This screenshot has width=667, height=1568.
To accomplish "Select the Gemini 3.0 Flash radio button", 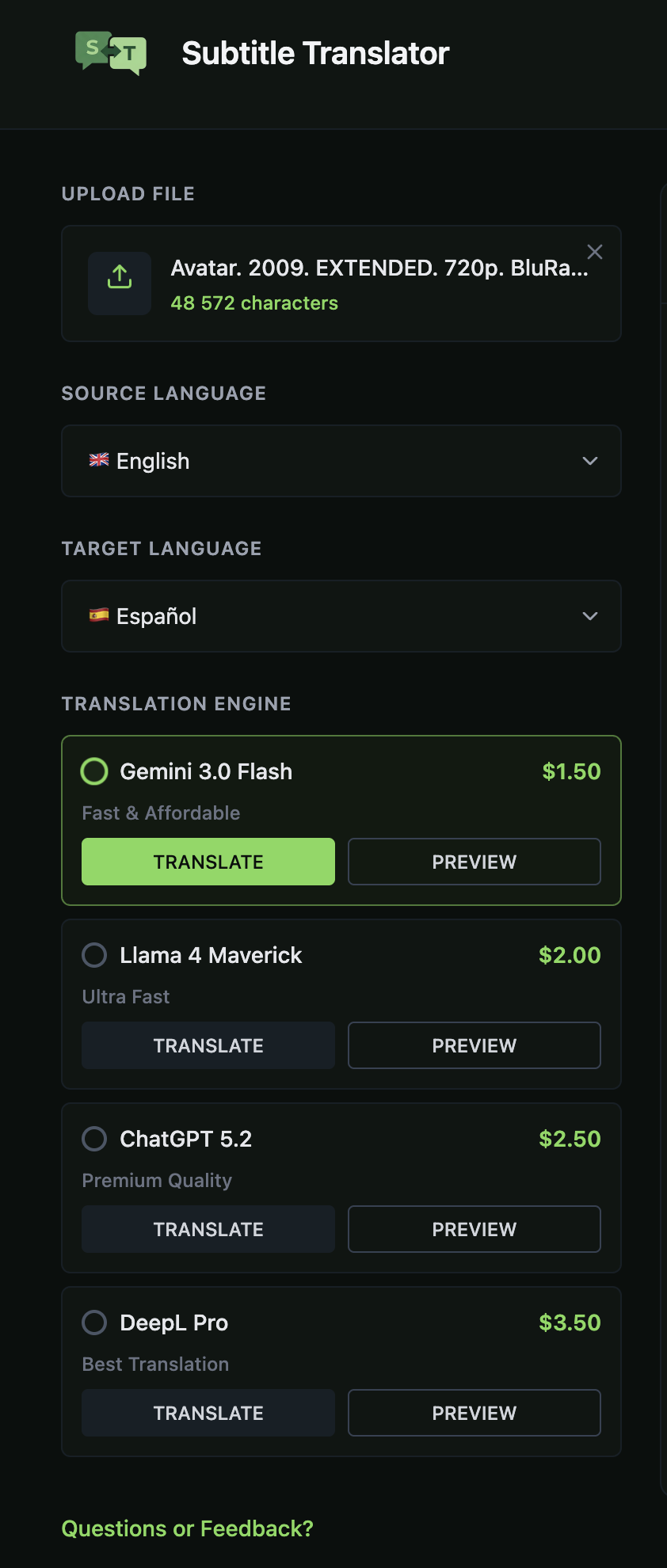I will pos(93,771).
